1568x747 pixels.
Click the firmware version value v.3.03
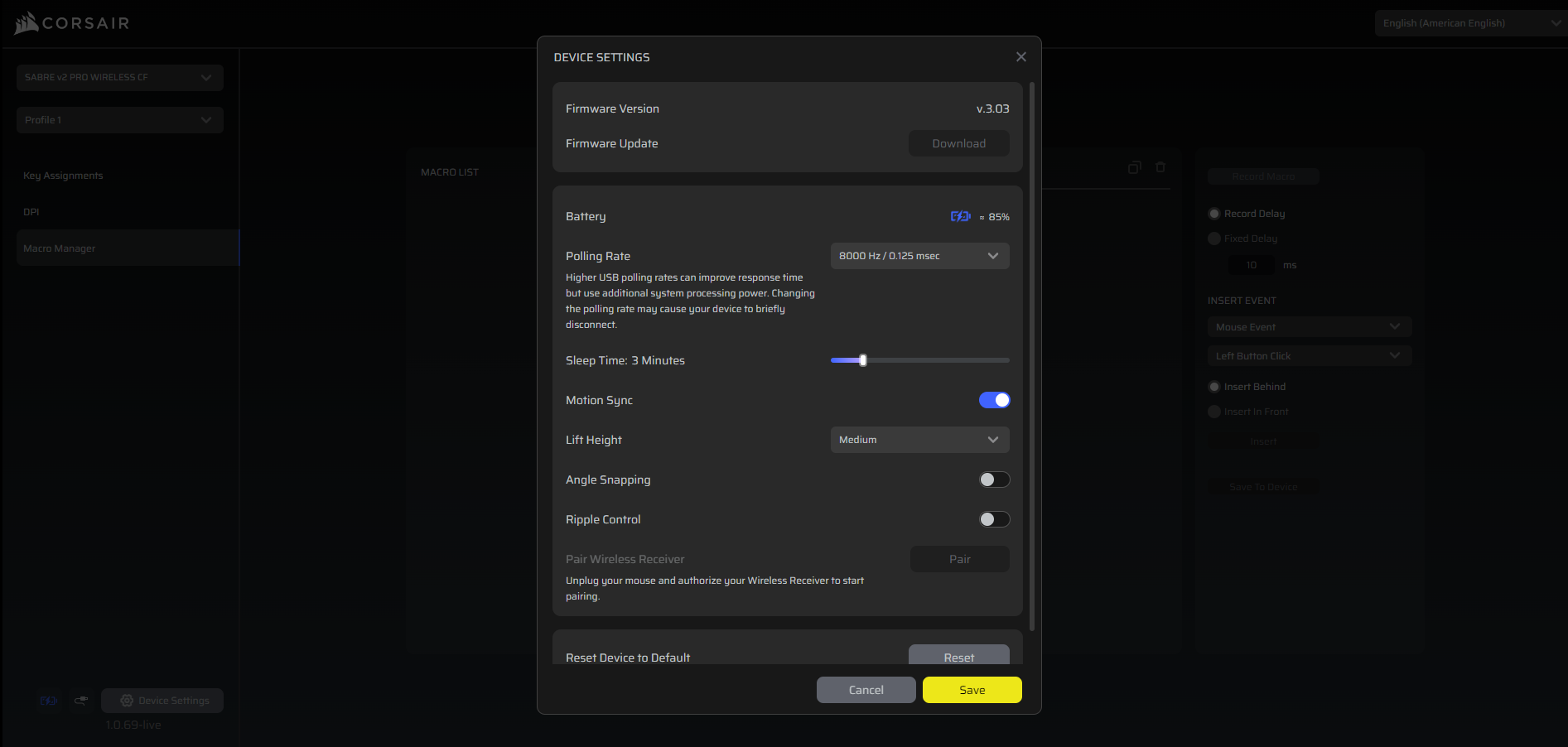coord(993,108)
